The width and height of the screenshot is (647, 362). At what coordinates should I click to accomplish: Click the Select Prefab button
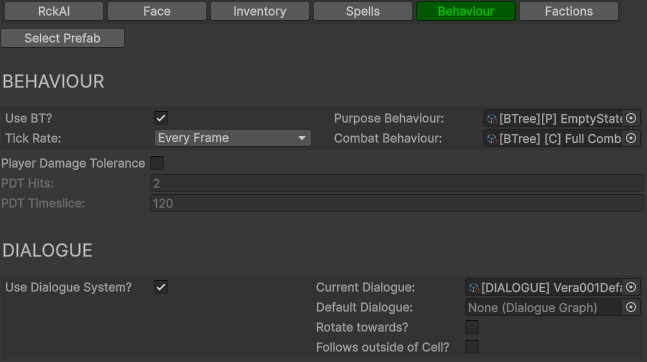(62, 38)
